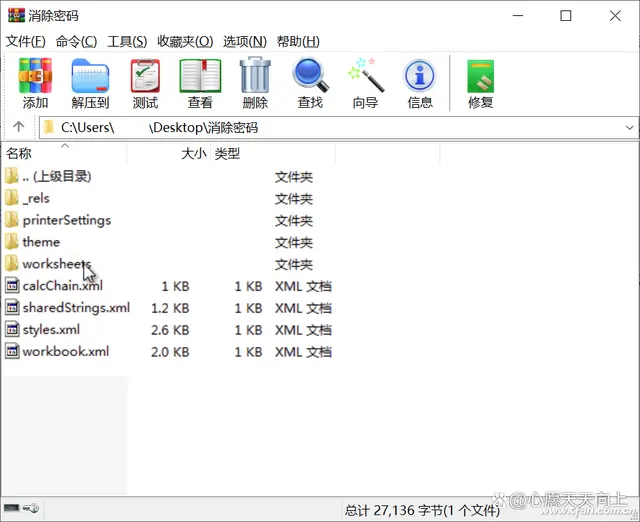This screenshot has width=640, height=522.
Task: Open the 工具(S) menu
Action: tap(127, 41)
